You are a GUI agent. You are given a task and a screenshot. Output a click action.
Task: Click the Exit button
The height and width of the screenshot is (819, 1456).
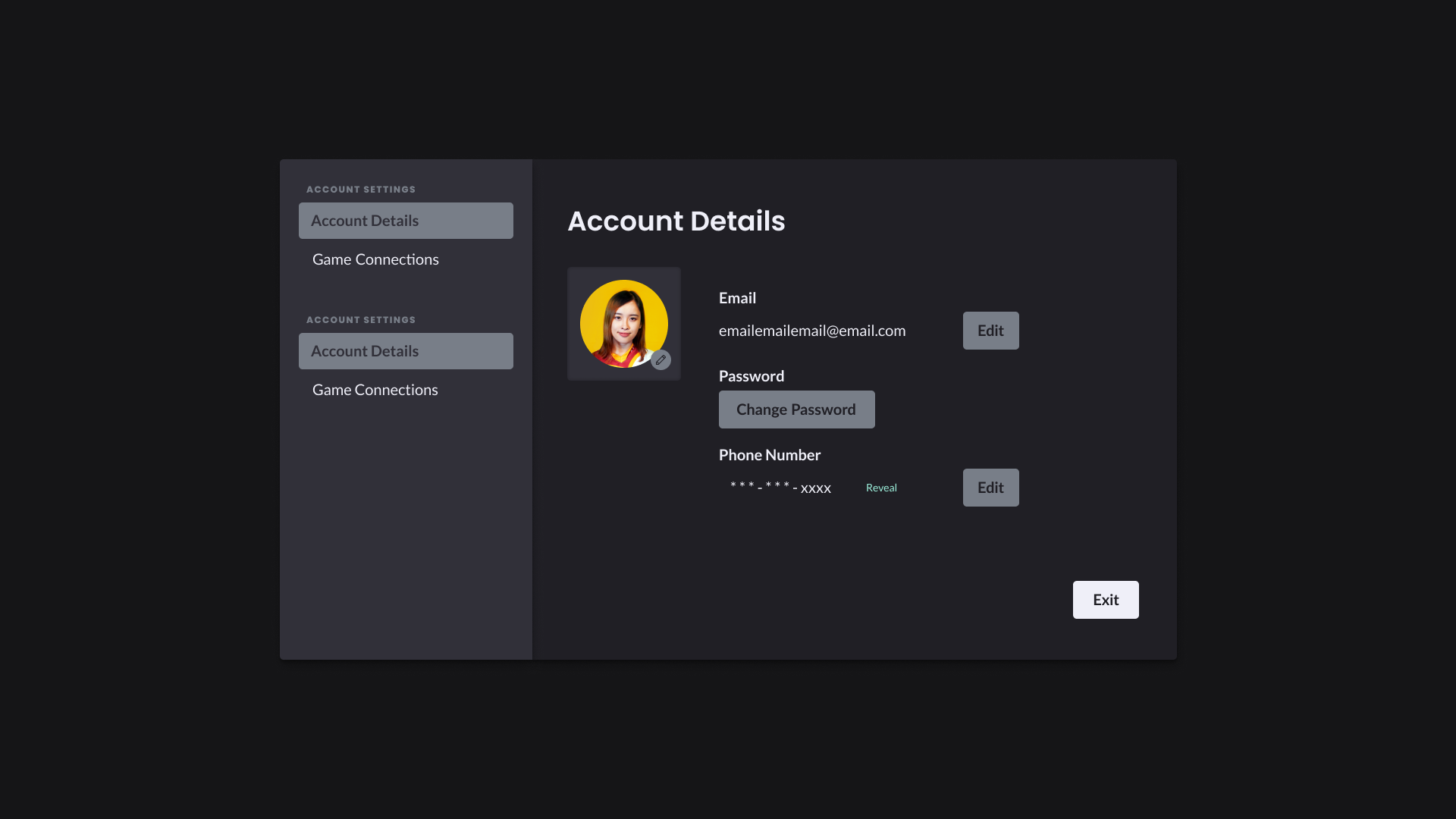point(1105,600)
